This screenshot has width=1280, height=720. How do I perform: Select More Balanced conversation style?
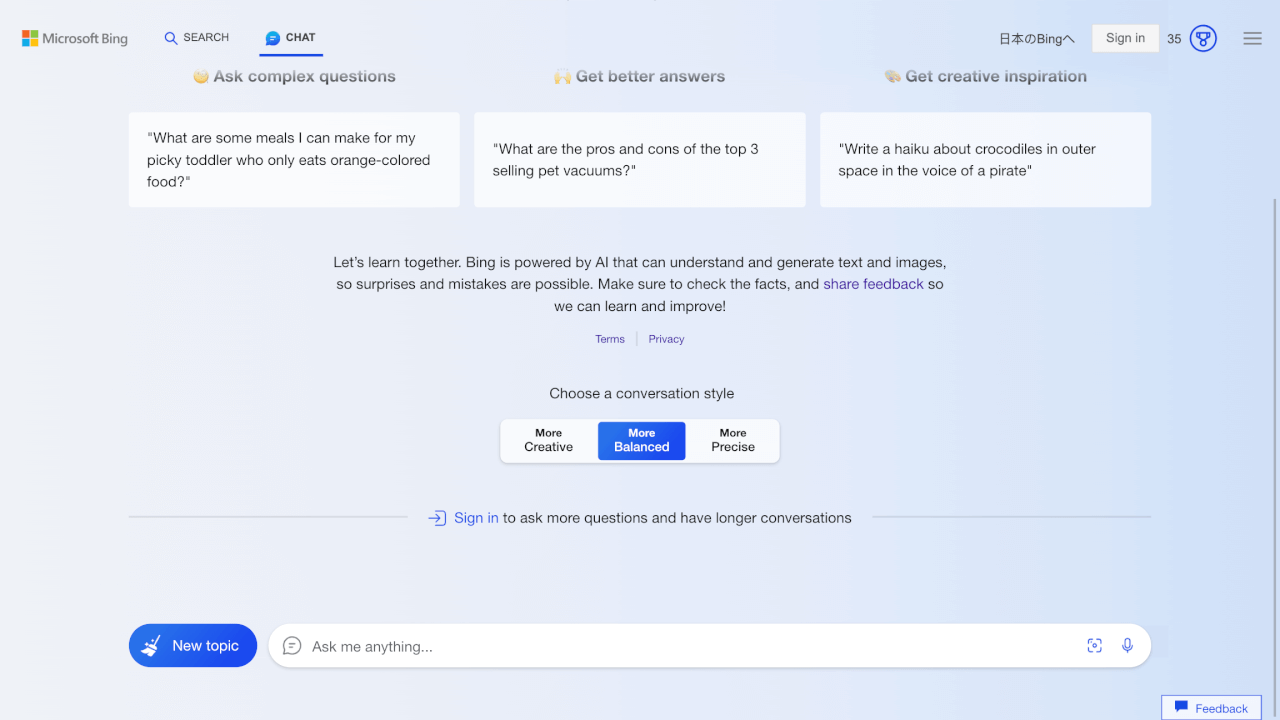point(642,441)
